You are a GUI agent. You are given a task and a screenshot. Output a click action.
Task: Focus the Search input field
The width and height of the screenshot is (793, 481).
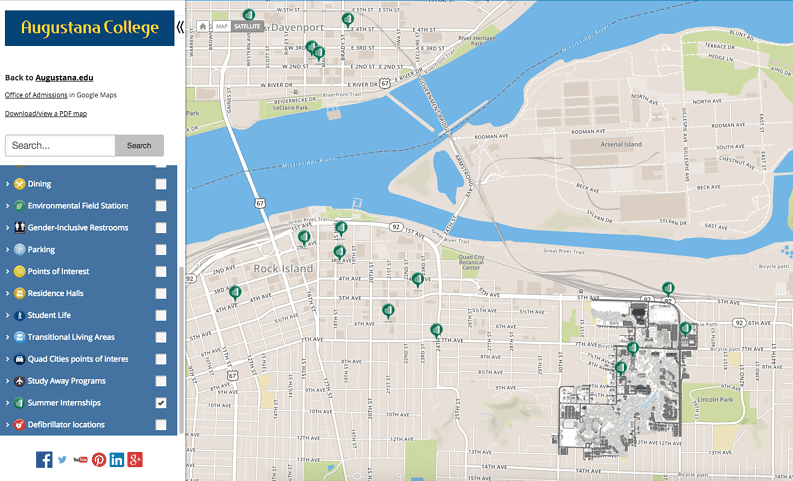[60, 146]
